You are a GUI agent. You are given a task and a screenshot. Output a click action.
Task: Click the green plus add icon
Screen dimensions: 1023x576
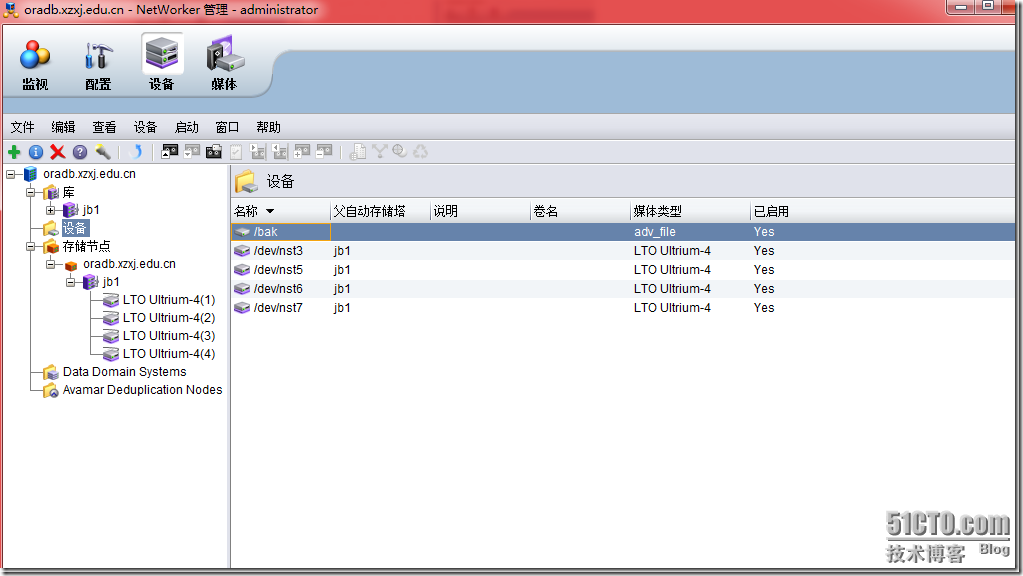(x=14, y=152)
